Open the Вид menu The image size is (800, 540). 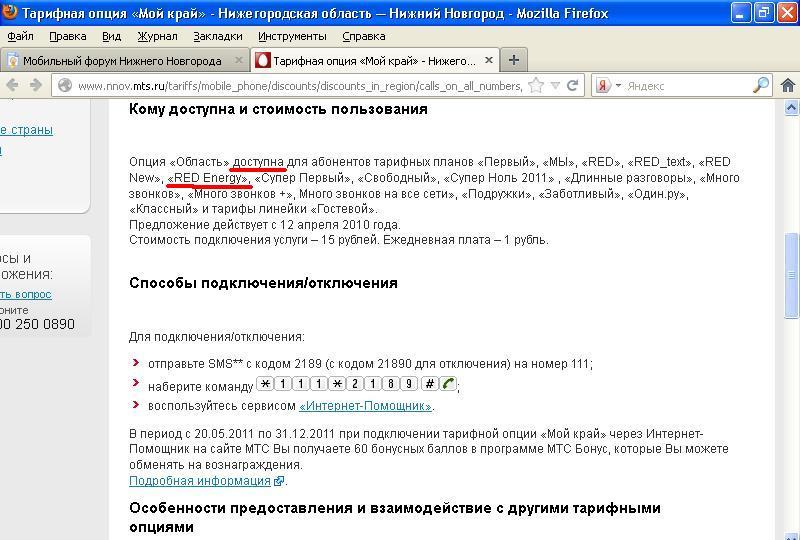[x=111, y=36]
